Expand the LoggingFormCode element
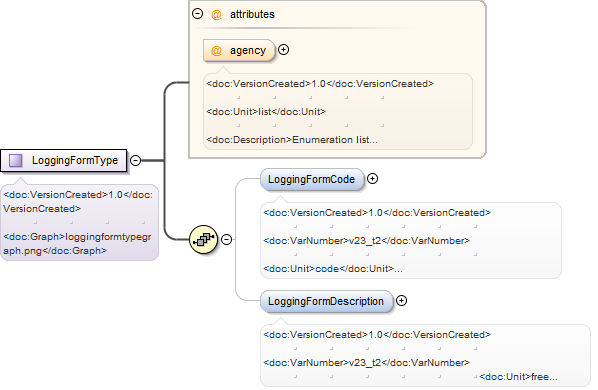 click(x=372, y=178)
